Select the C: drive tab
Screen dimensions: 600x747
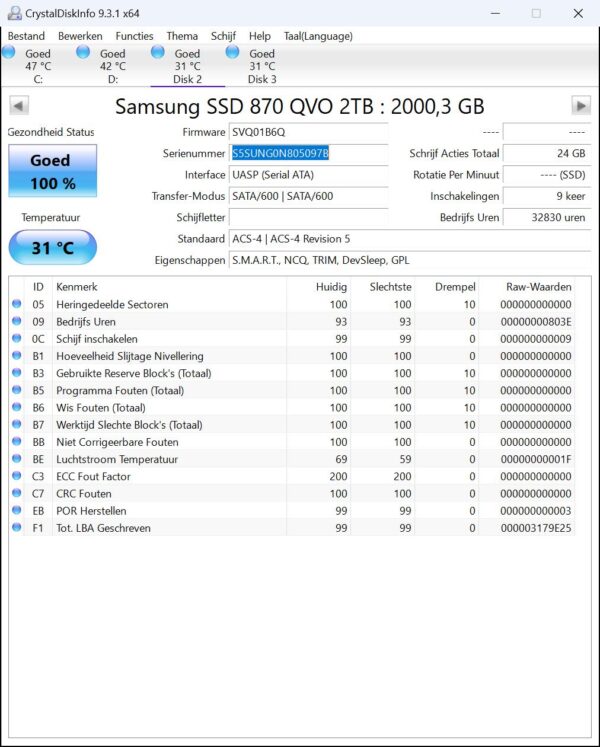pyautogui.click(x=38, y=66)
